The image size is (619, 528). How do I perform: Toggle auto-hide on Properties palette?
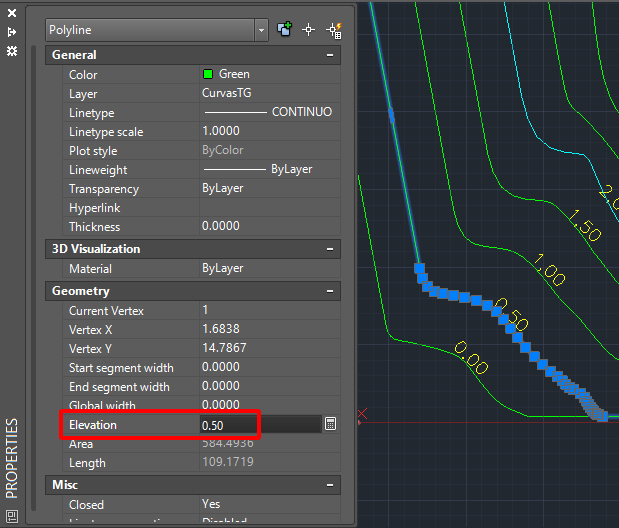tap(12, 32)
